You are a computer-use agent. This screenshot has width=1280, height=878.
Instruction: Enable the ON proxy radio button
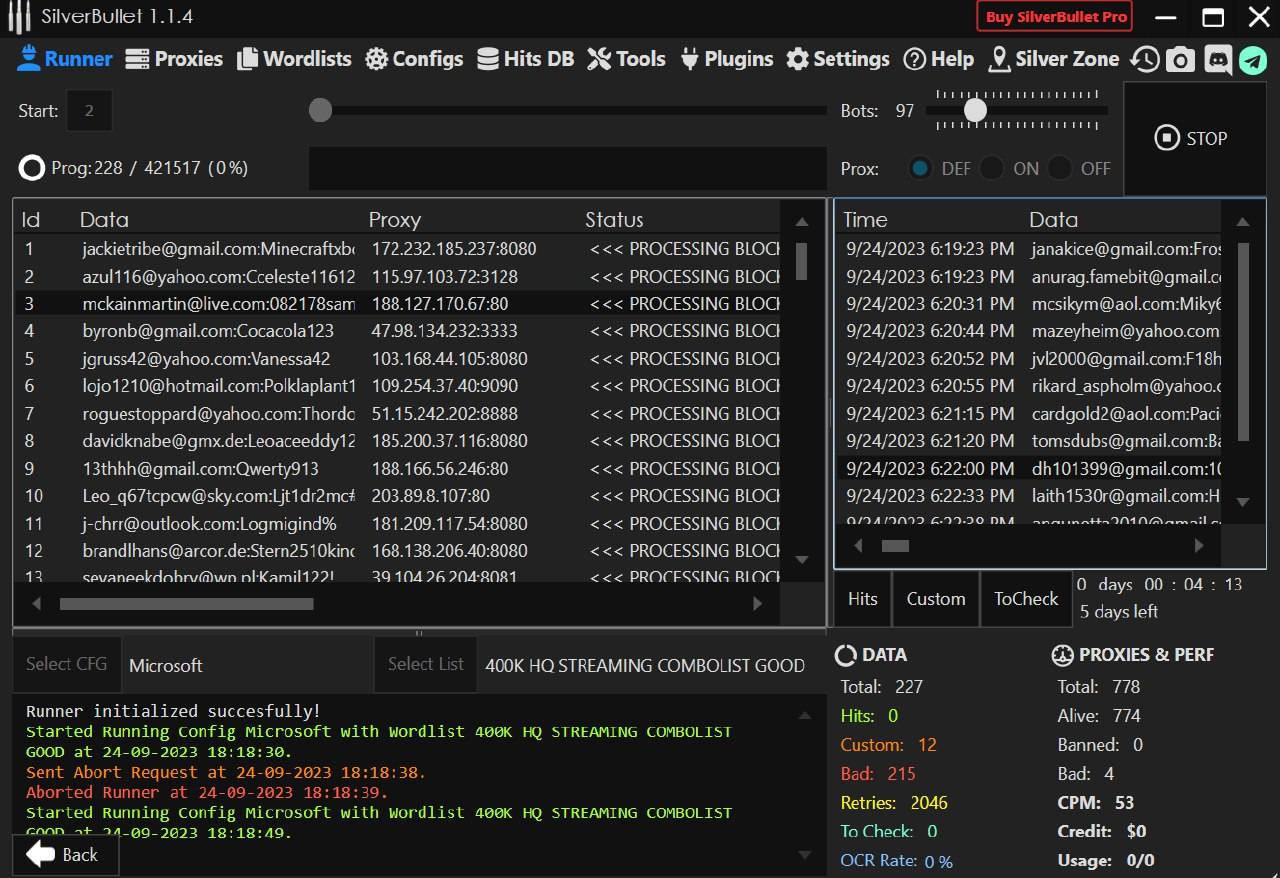pos(991,169)
